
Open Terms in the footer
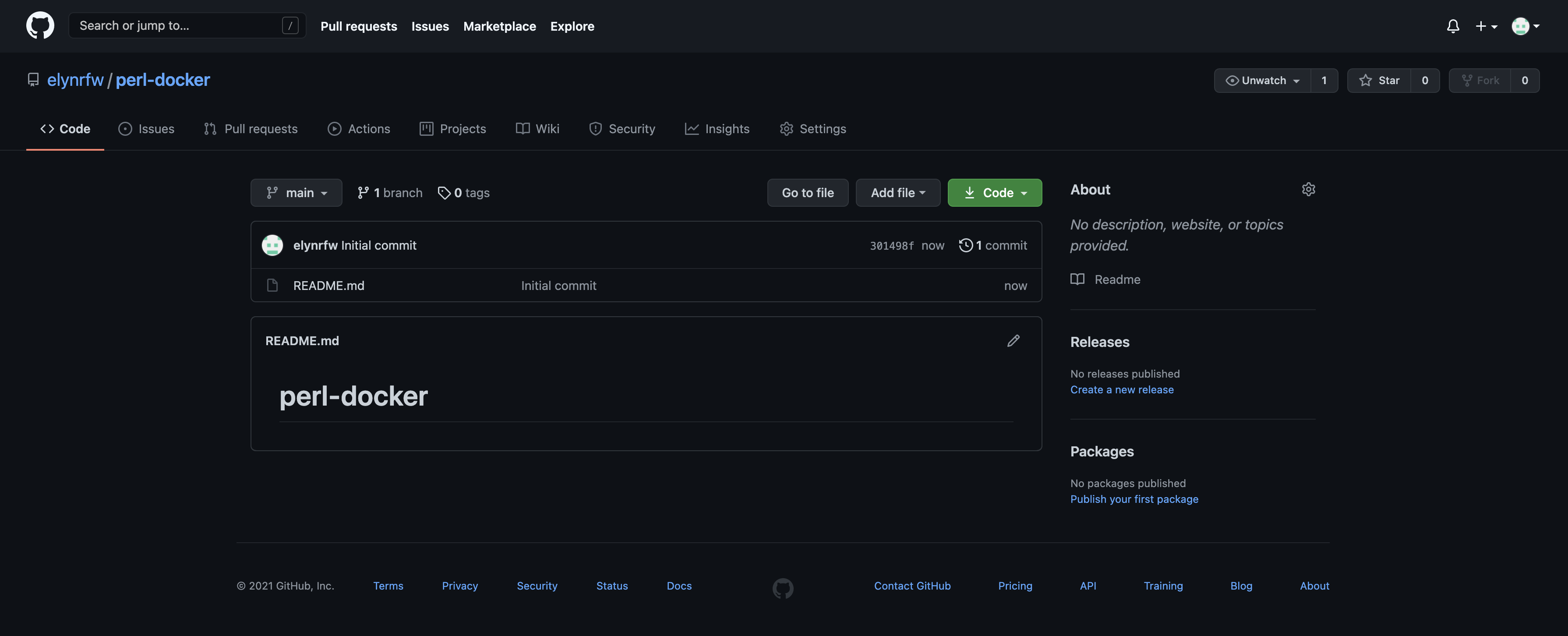tap(388, 586)
